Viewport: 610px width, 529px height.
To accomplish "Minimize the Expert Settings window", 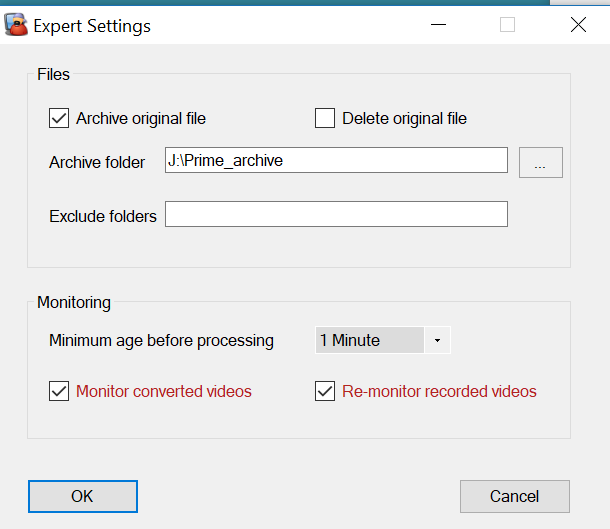I will (437, 25).
